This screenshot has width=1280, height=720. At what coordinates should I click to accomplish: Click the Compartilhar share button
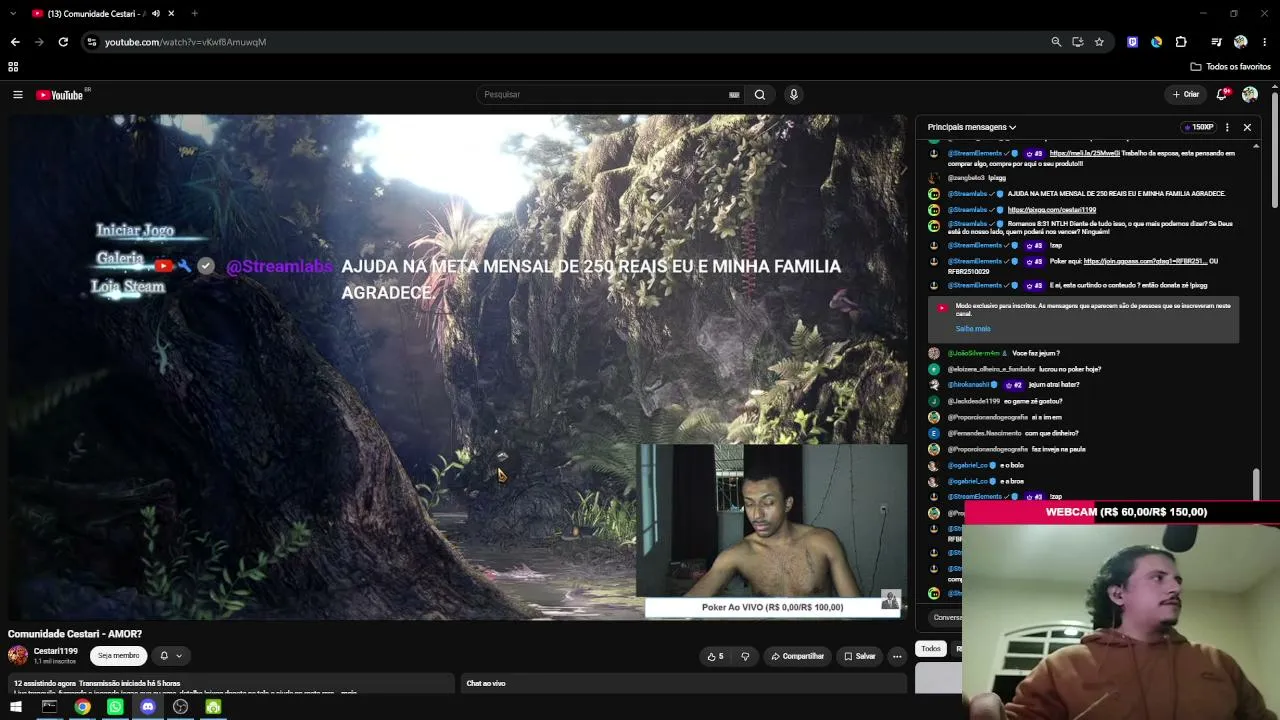point(797,656)
